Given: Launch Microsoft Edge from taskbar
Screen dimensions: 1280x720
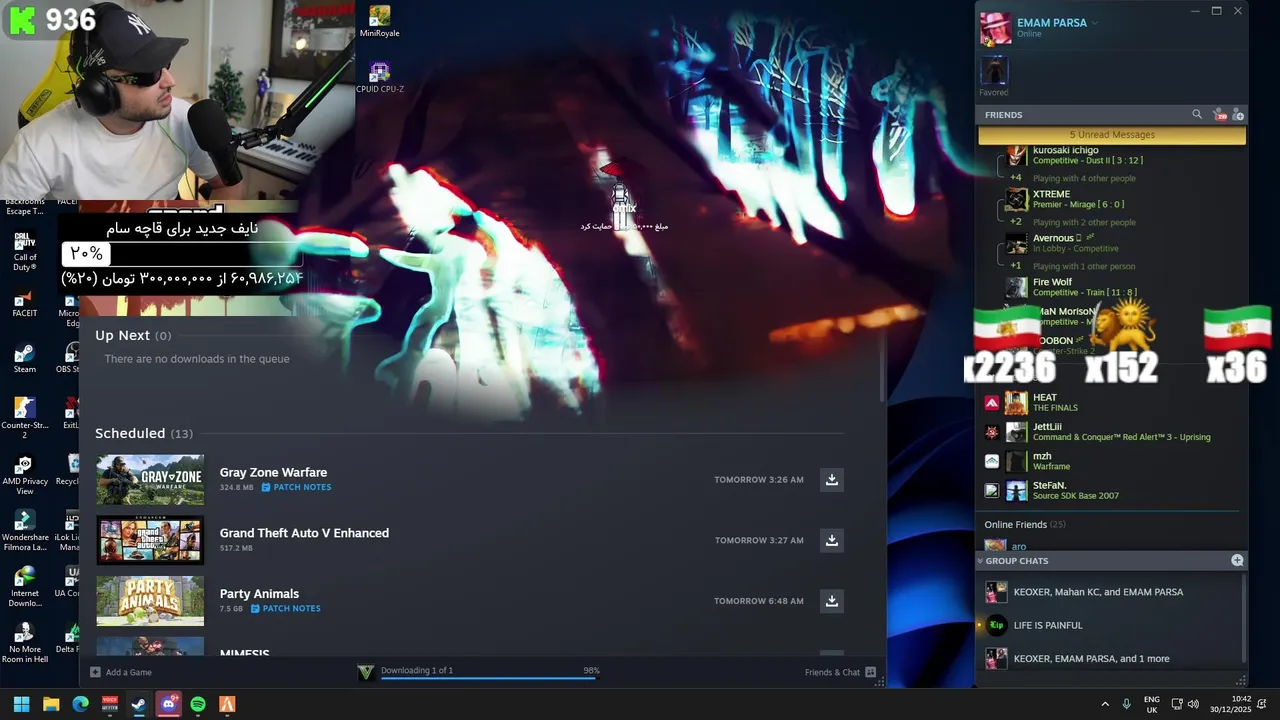Looking at the screenshot, I should pos(80,704).
